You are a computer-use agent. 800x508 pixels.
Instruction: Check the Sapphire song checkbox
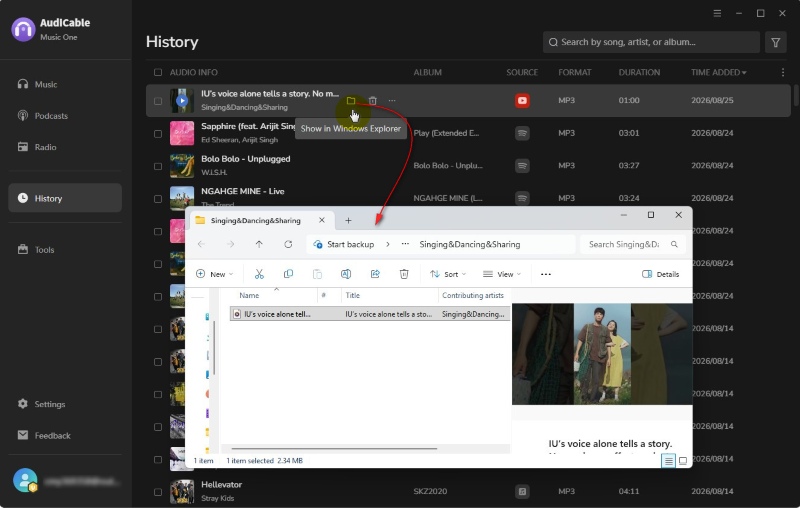point(158,134)
